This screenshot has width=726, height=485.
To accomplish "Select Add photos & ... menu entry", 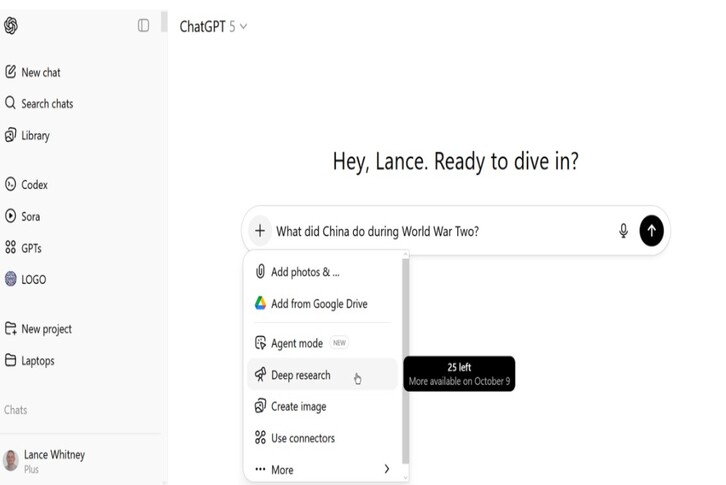I will pyautogui.click(x=323, y=272).
